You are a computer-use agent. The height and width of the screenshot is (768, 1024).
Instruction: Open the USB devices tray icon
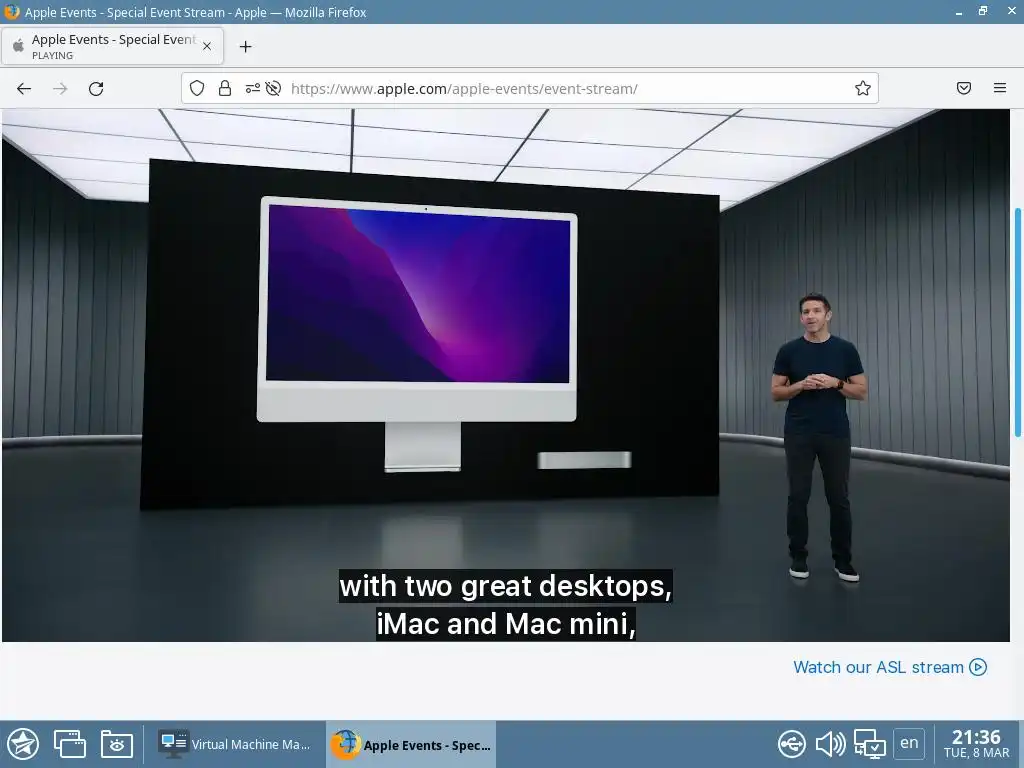792,744
